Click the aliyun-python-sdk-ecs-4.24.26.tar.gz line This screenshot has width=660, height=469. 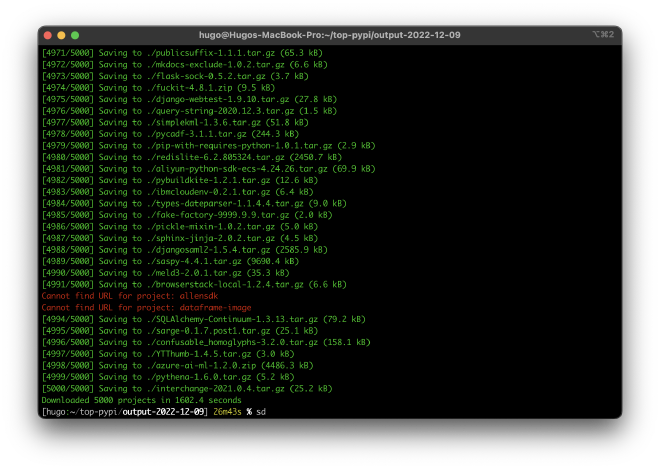click(208, 169)
